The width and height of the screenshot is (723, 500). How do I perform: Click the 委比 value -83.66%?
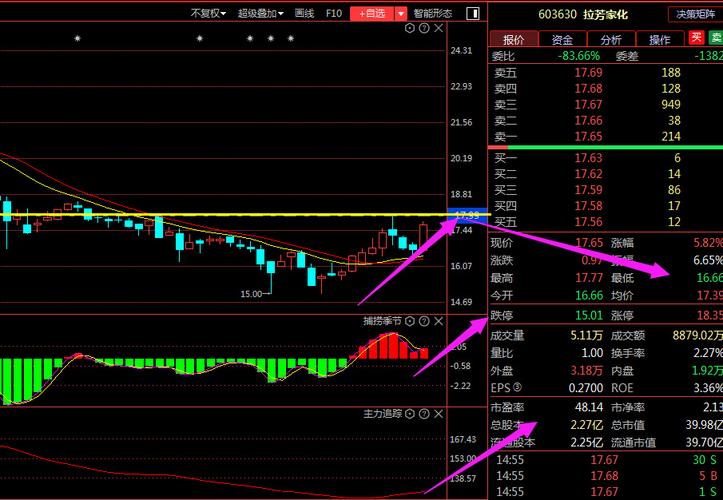click(579, 56)
